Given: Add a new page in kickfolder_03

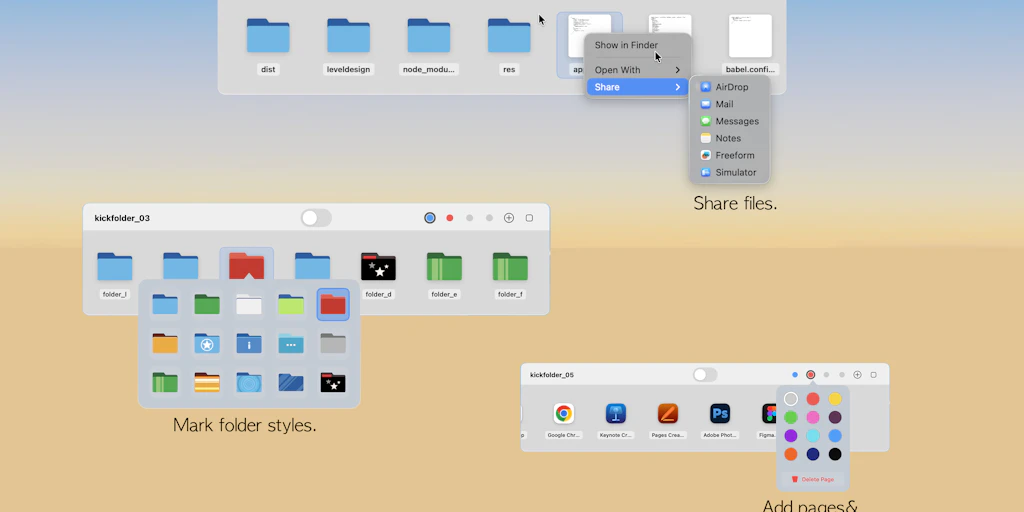Looking at the screenshot, I should point(509,218).
